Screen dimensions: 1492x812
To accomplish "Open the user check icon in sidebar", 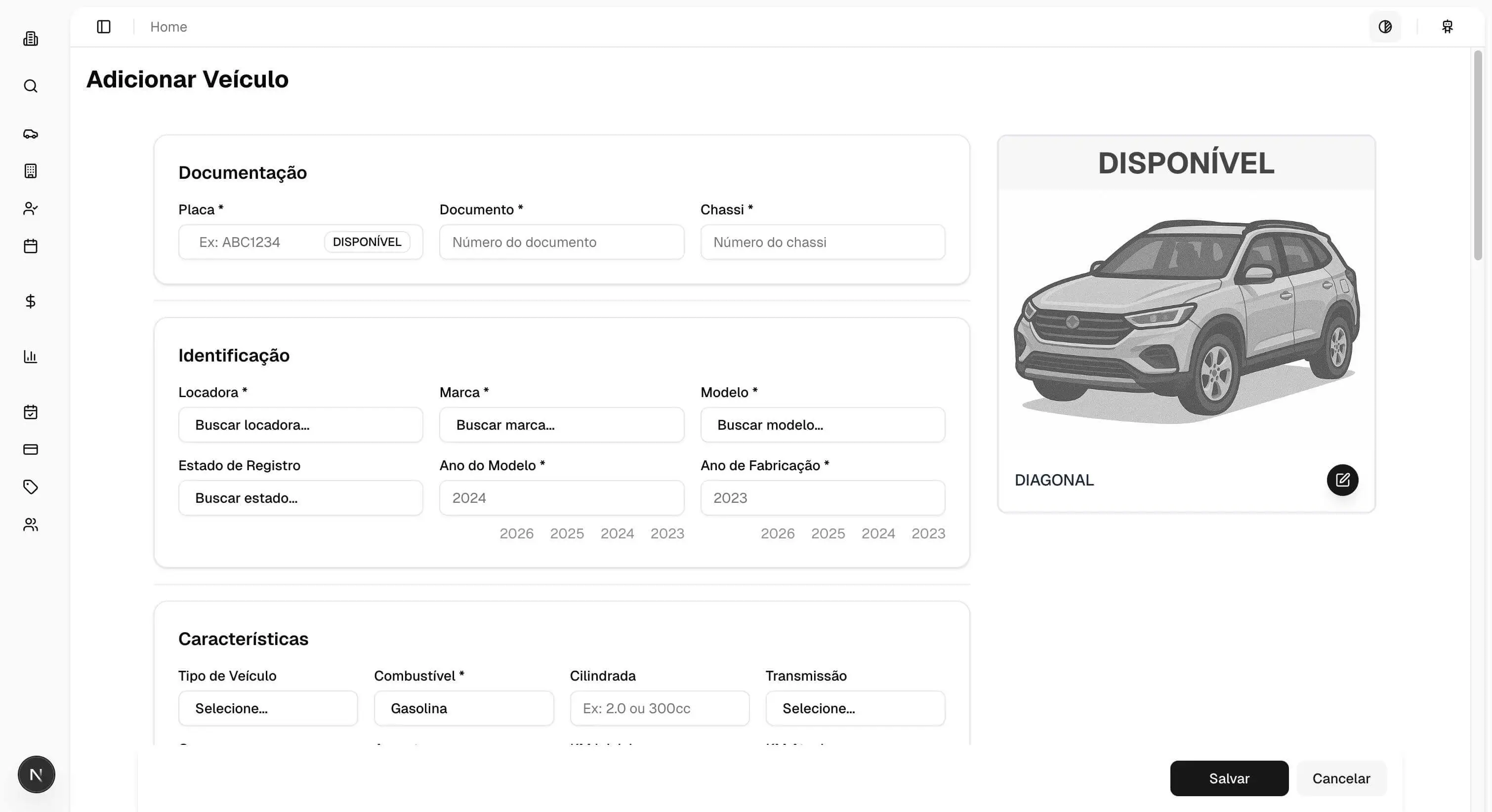I will pyautogui.click(x=31, y=208).
